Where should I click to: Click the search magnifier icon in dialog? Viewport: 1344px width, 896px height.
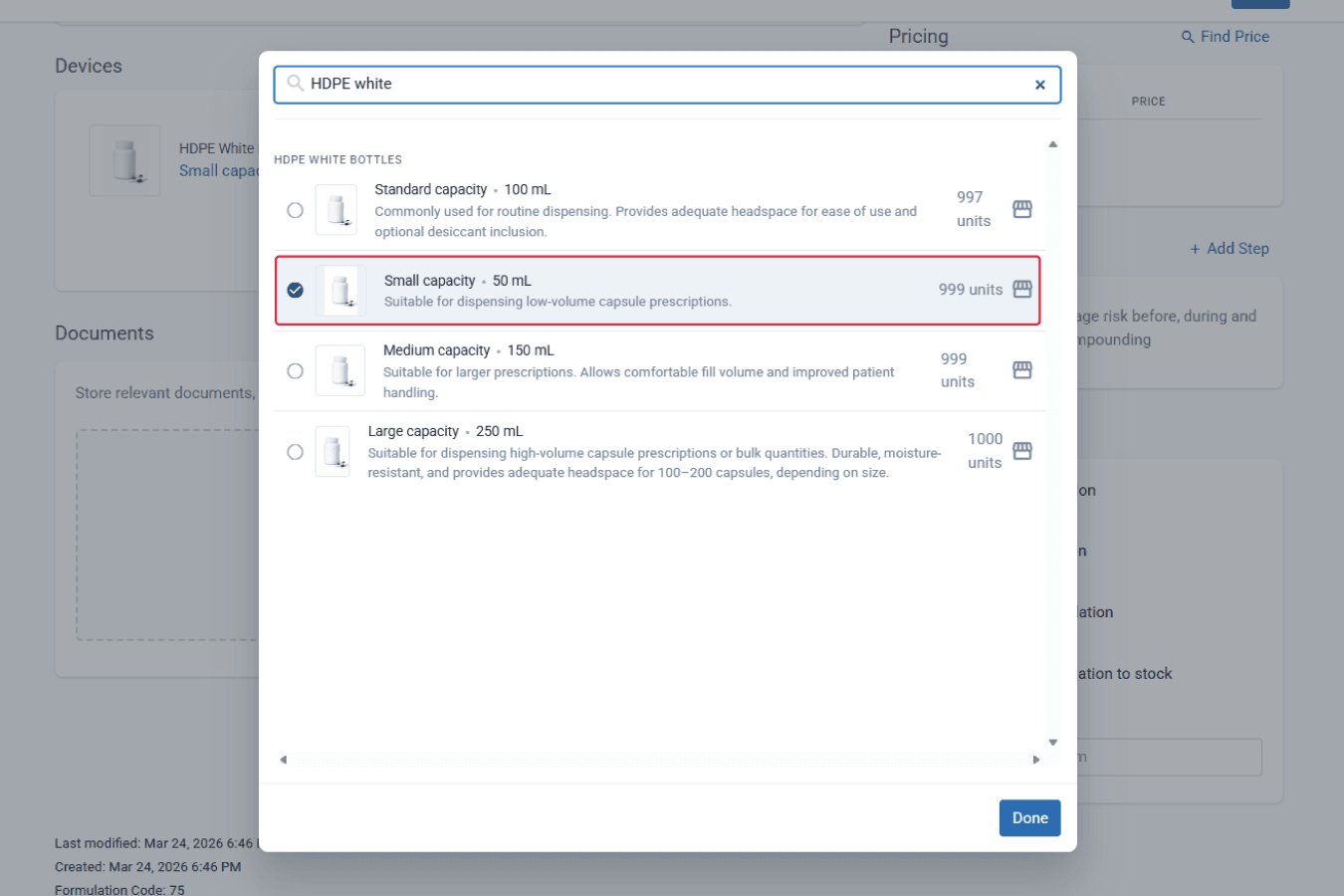tap(295, 84)
